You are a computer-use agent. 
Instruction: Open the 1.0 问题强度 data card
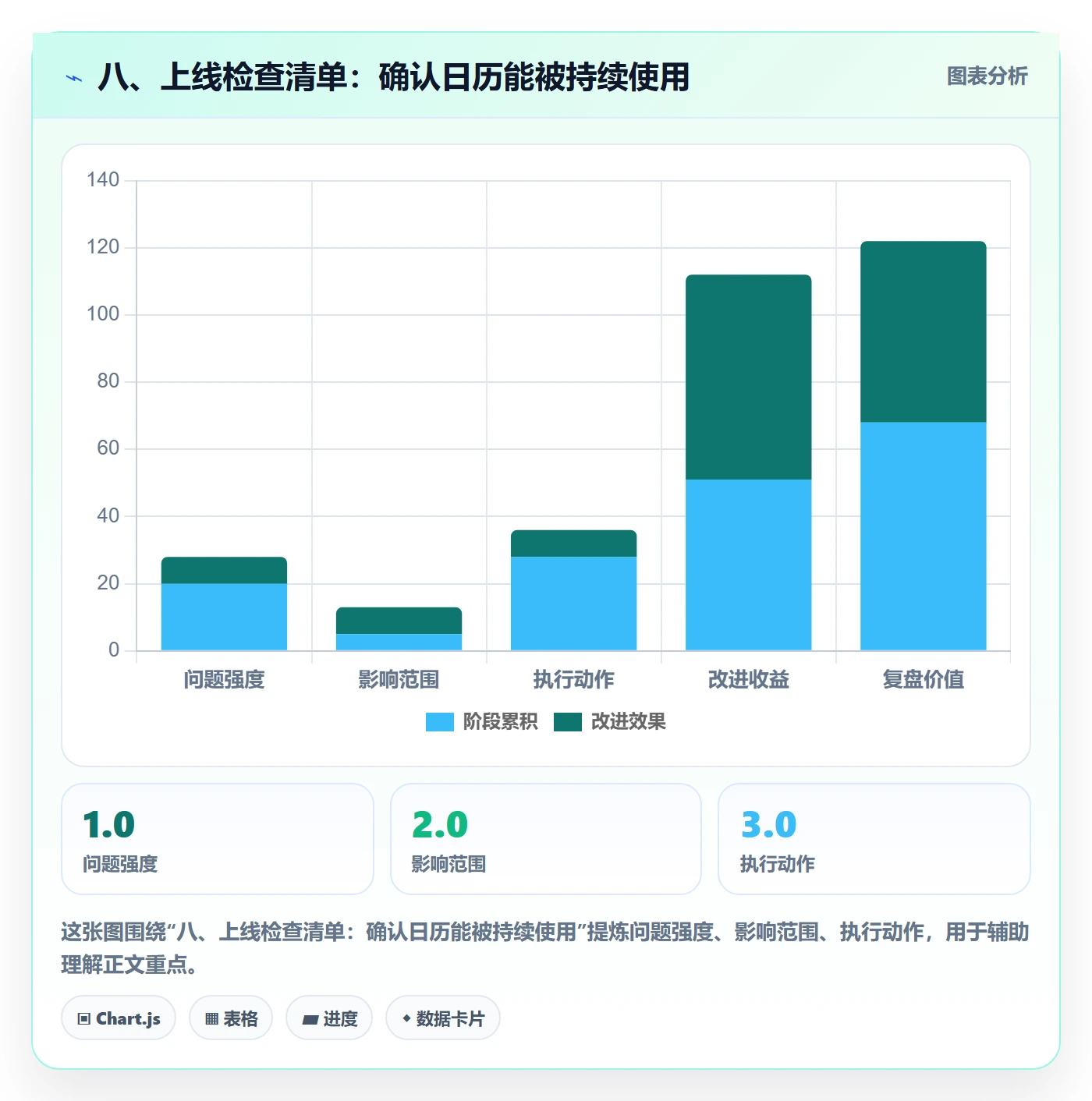218,839
